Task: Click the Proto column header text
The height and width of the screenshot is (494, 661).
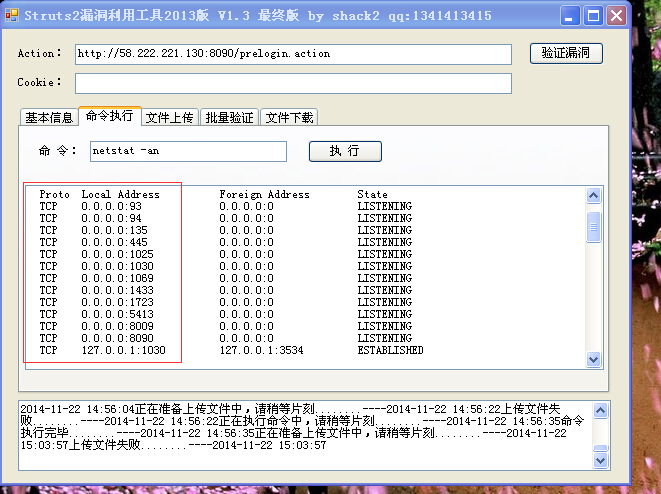Action: tap(54, 194)
